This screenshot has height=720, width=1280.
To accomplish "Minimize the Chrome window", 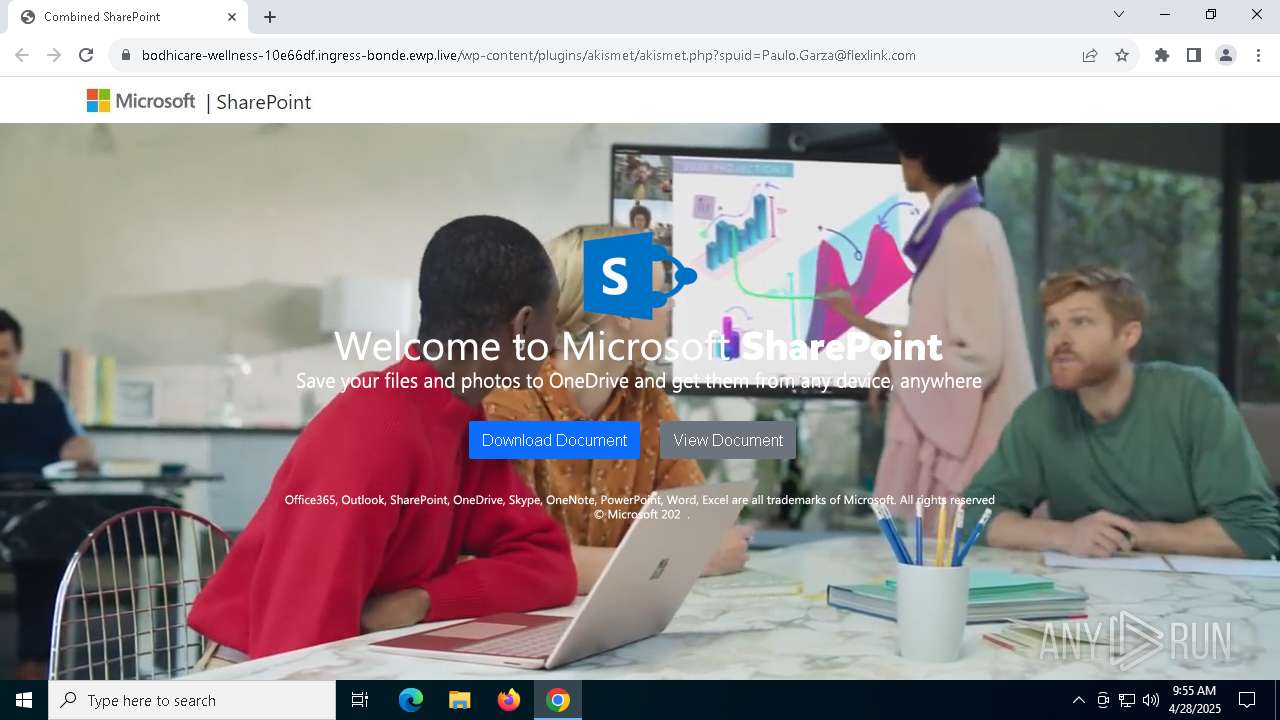I will (1165, 15).
